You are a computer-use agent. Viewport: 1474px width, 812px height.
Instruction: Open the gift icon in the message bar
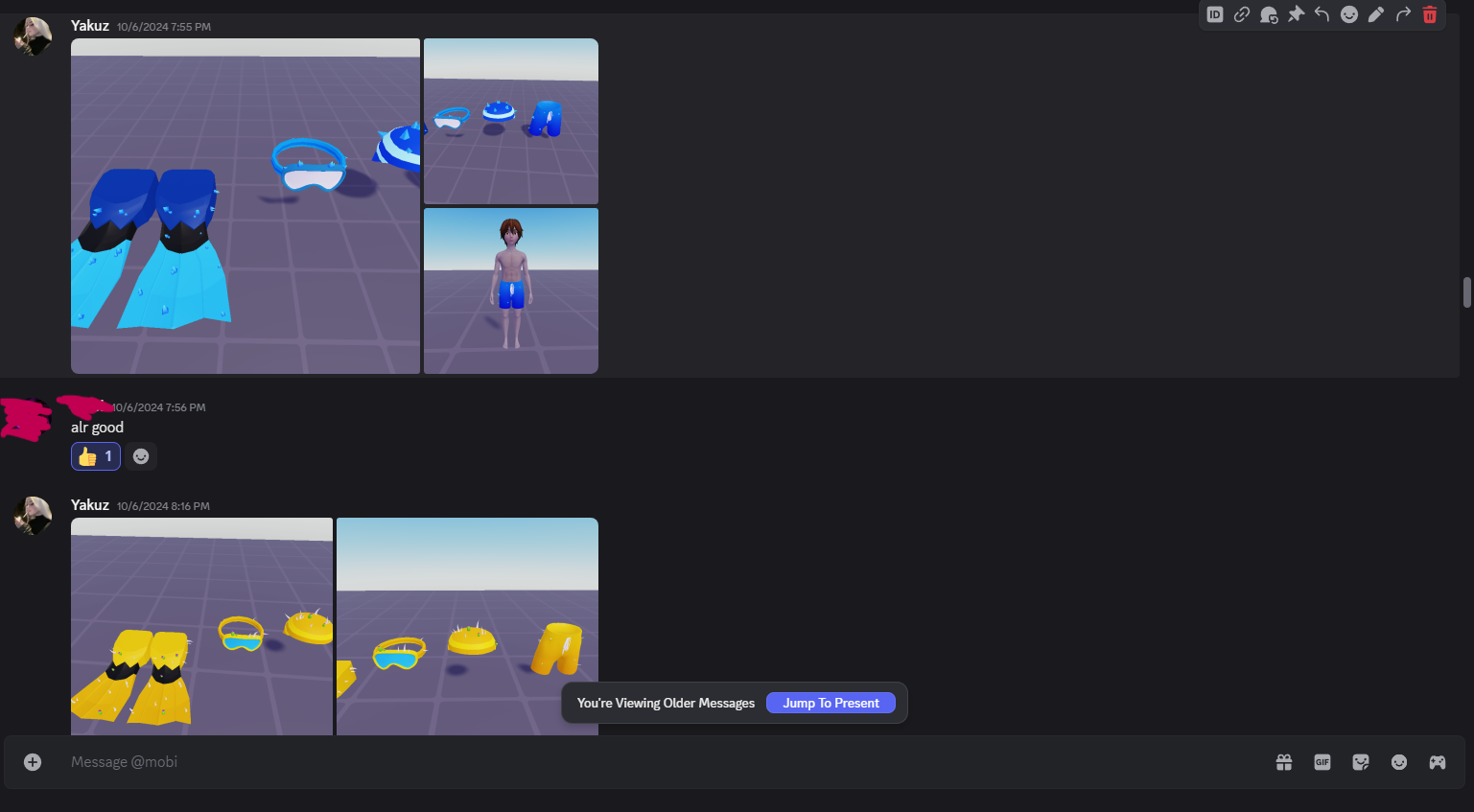click(x=1284, y=762)
